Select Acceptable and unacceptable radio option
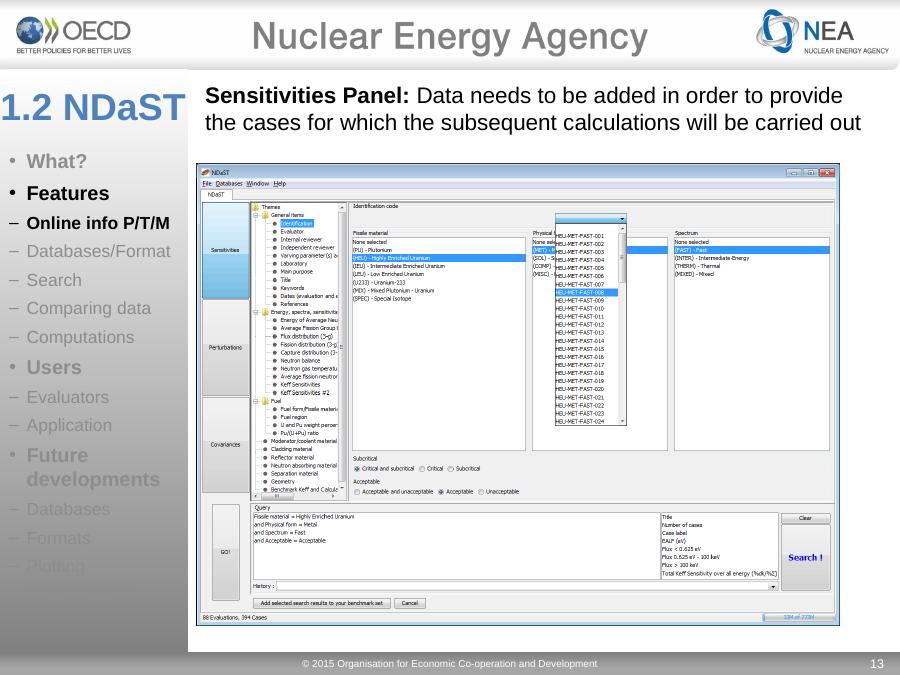The width and height of the screenshot is (900, 675). tap(357, 491)
